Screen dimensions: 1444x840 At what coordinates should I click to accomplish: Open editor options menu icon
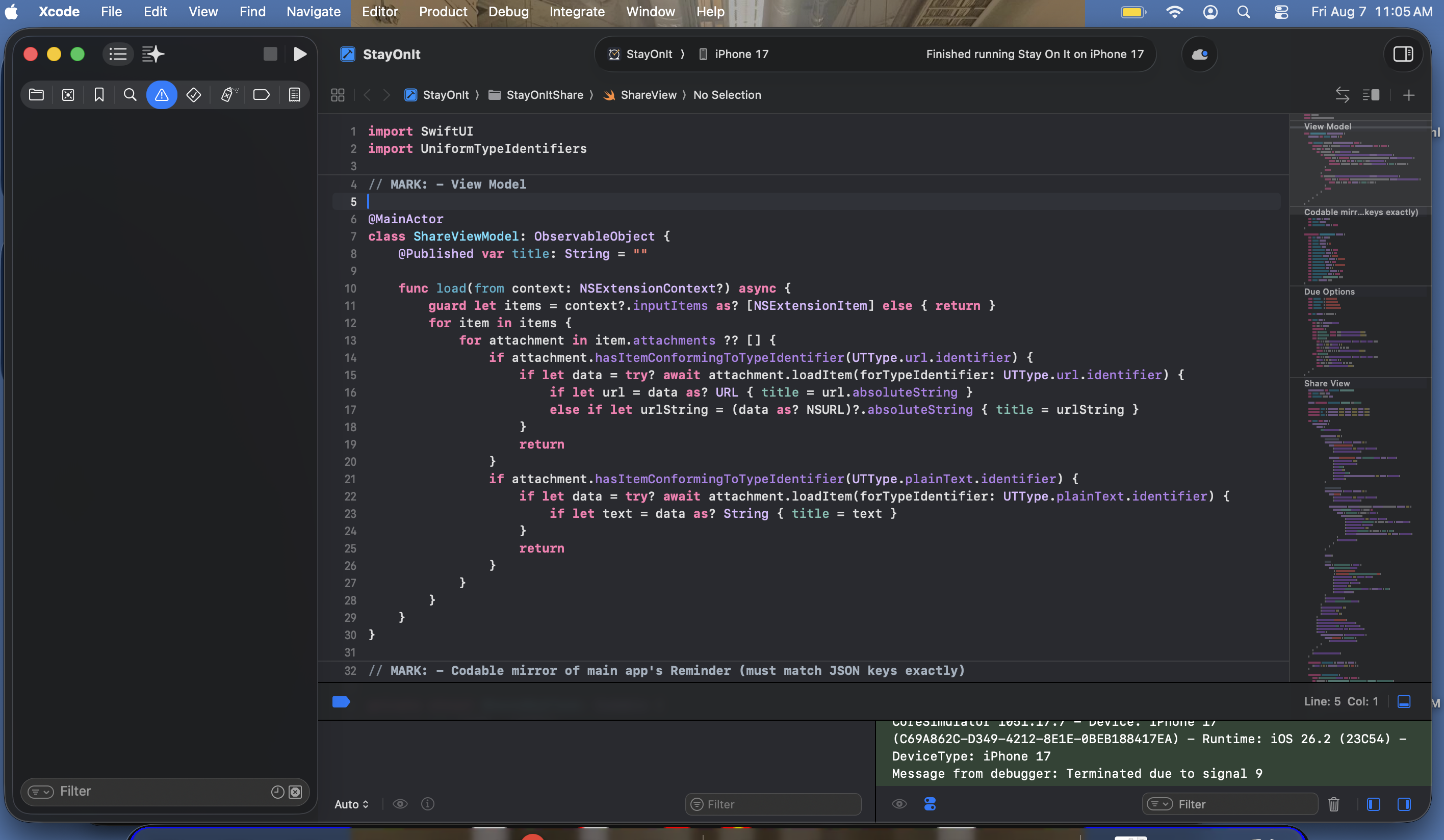tap(1371, 95)
